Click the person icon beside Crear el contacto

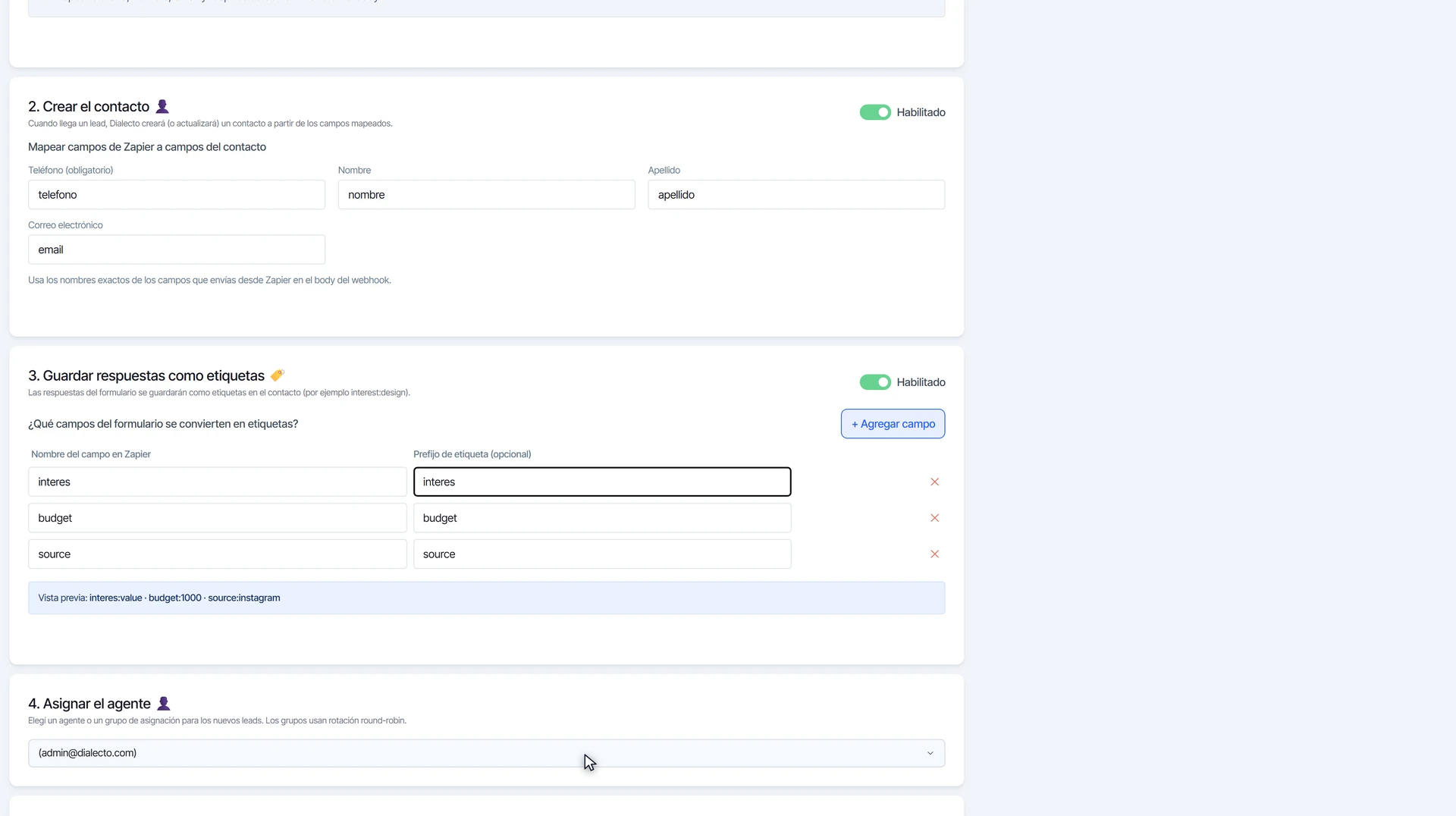162,106
